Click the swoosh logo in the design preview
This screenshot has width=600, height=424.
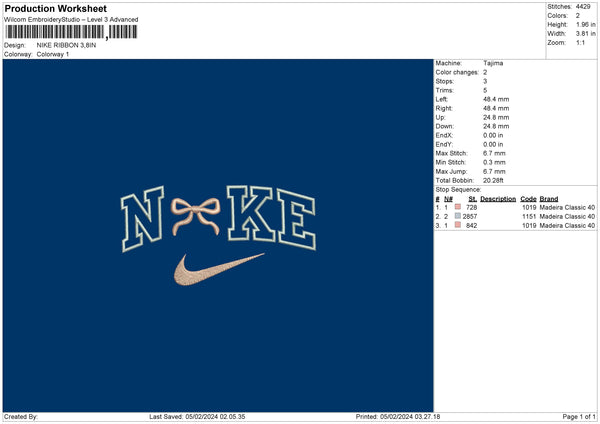[219, 269]
